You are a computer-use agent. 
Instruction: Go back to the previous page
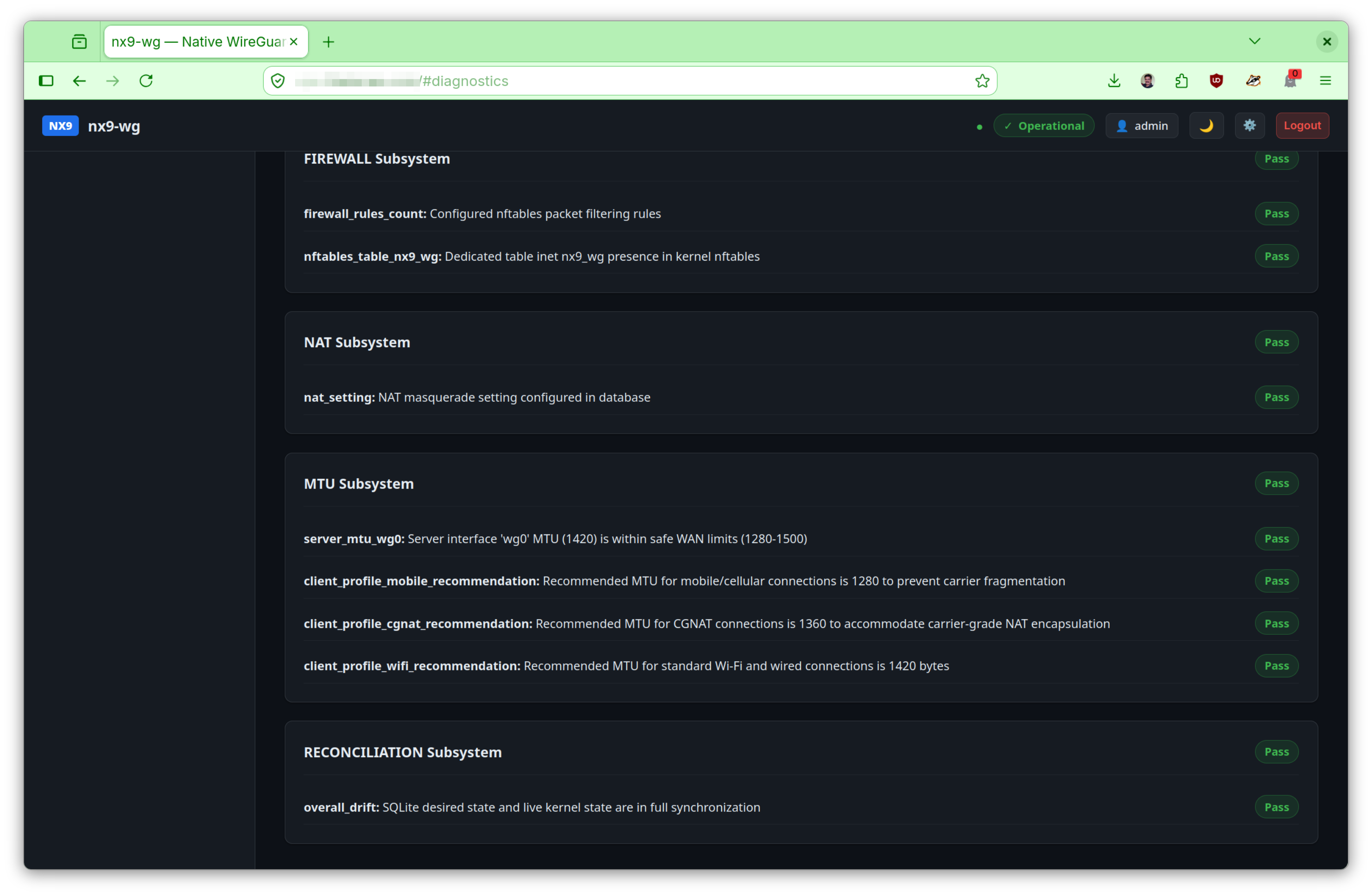(79, 80)
